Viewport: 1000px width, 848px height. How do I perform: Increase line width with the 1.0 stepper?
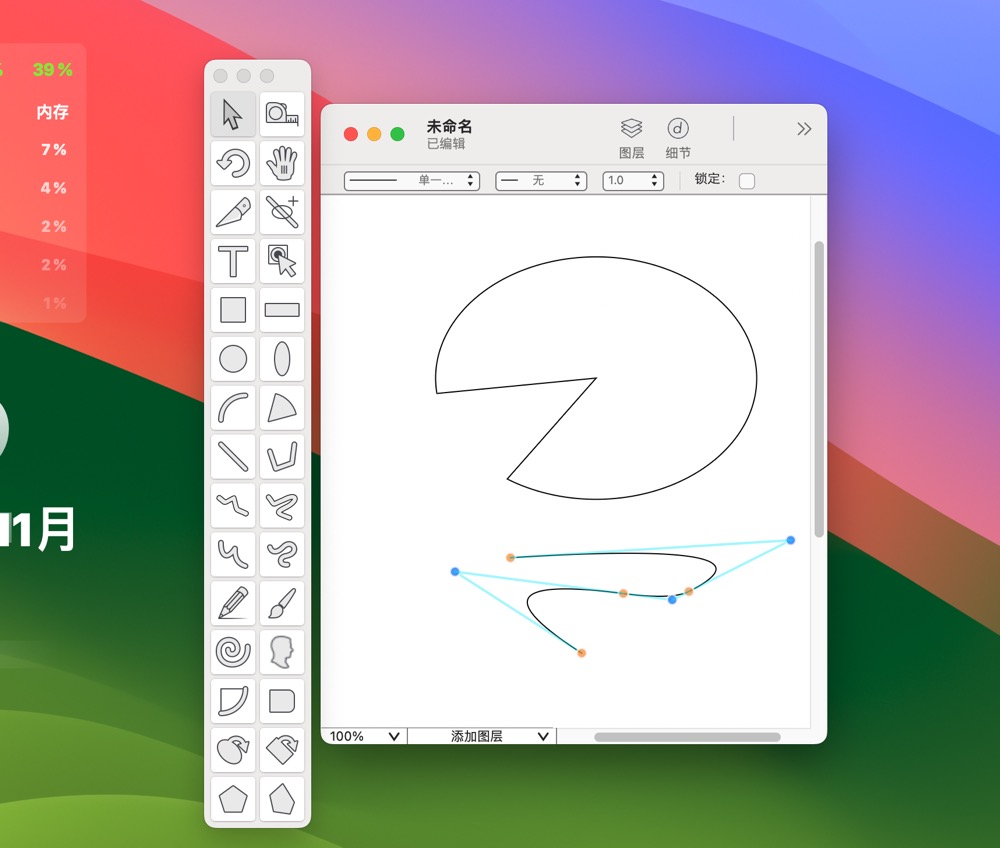[655, 177]
